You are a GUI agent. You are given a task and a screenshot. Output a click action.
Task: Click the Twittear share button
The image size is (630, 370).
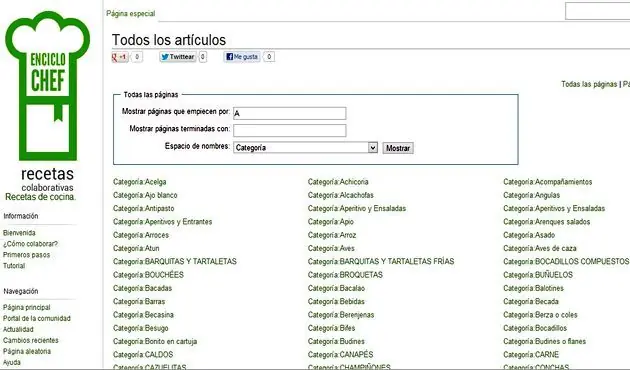click(178, 57)
